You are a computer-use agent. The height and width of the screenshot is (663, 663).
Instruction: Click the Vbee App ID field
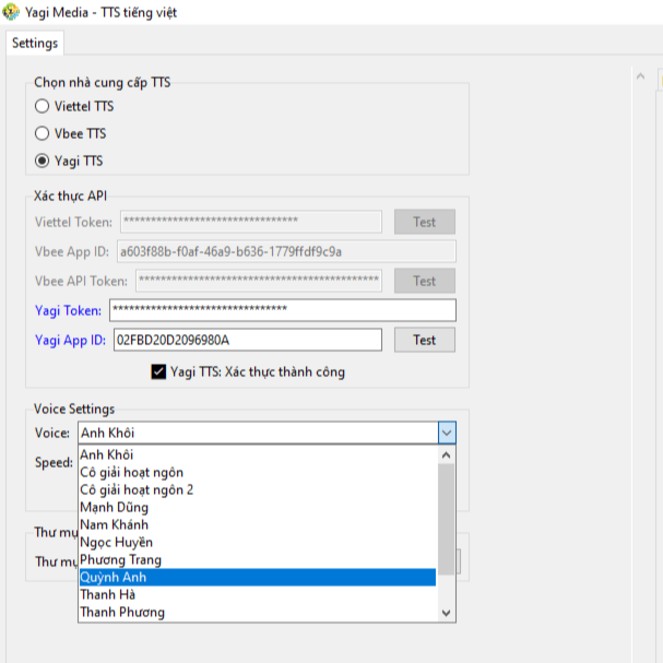[x=286, y=252]
